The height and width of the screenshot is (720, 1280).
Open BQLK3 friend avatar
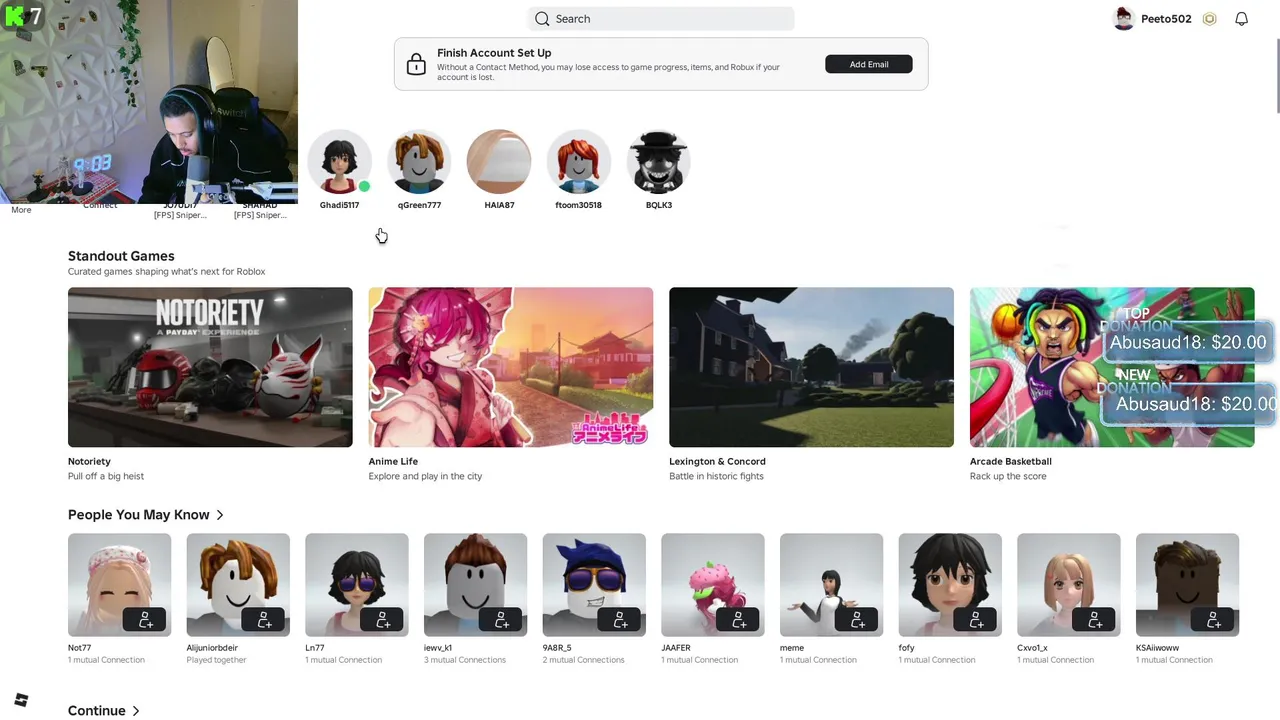tap(658, 161)
